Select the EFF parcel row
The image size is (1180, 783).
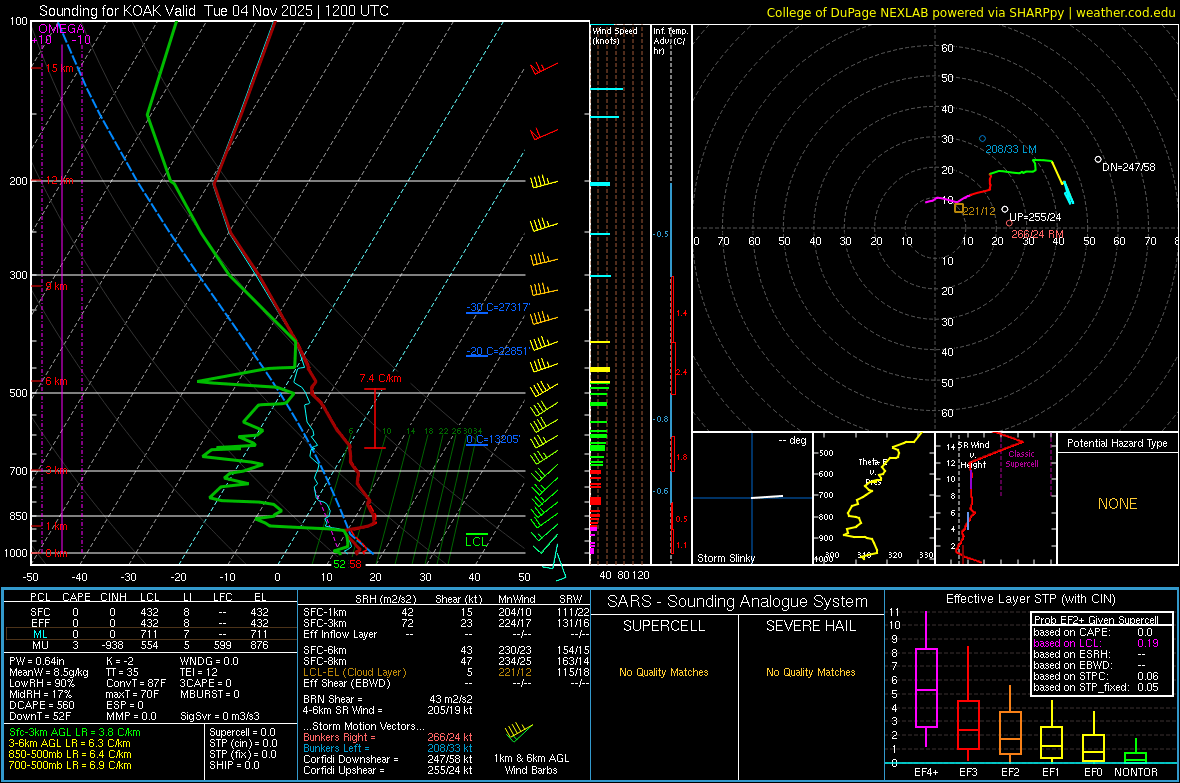point(149,623)
